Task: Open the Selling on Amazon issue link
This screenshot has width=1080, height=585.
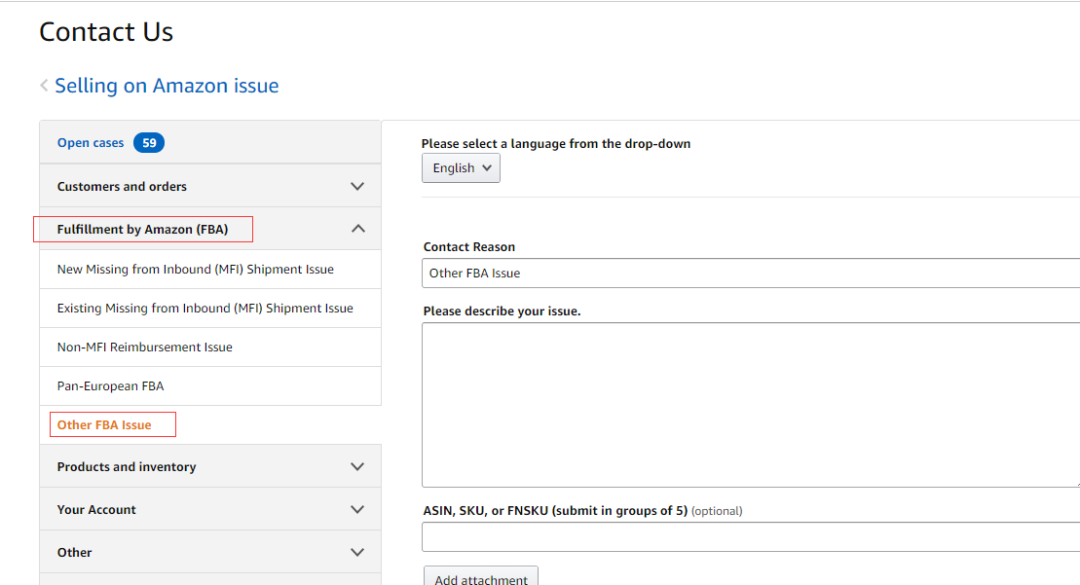Action: click(x=166, y=86)
